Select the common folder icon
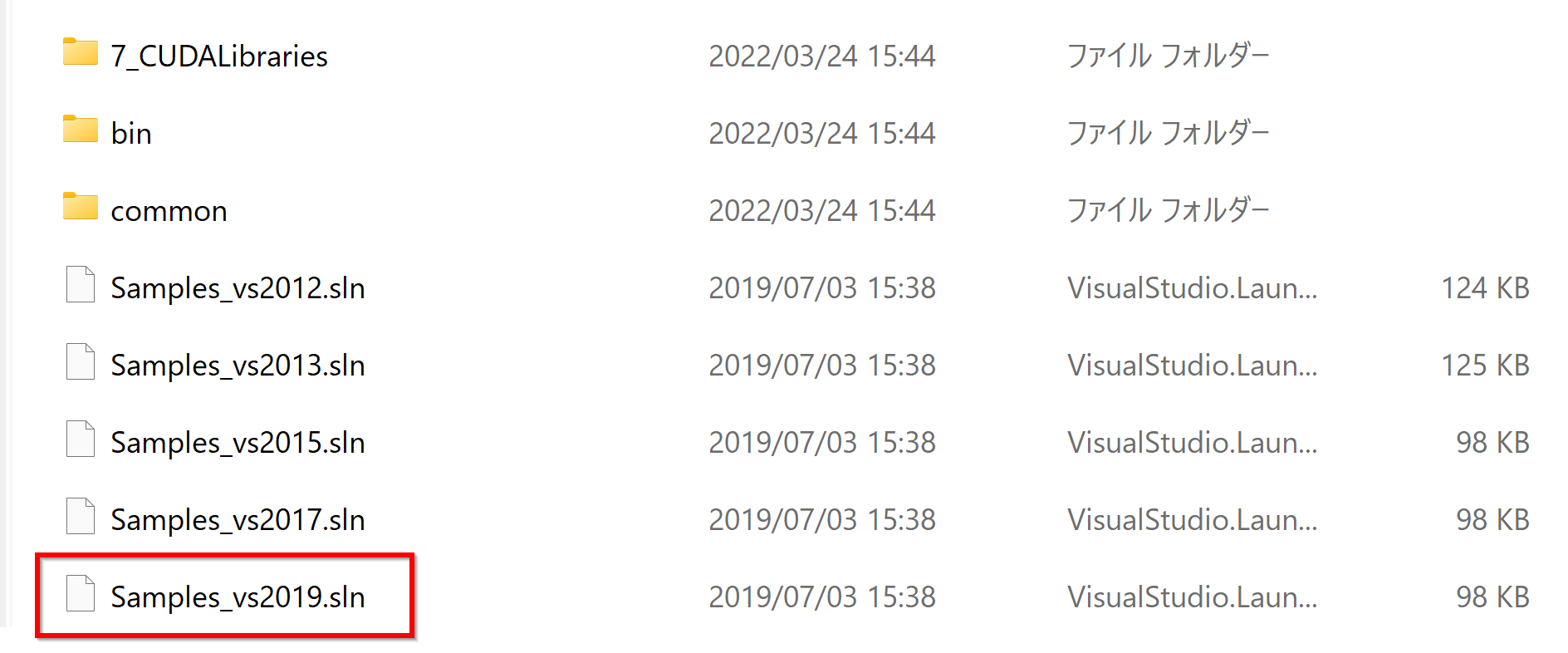 coord(81,207)
